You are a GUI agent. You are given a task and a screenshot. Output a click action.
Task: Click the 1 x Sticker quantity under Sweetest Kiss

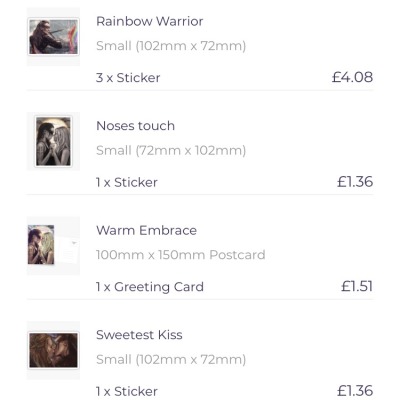pyautogui.click(x=127, y=391)
